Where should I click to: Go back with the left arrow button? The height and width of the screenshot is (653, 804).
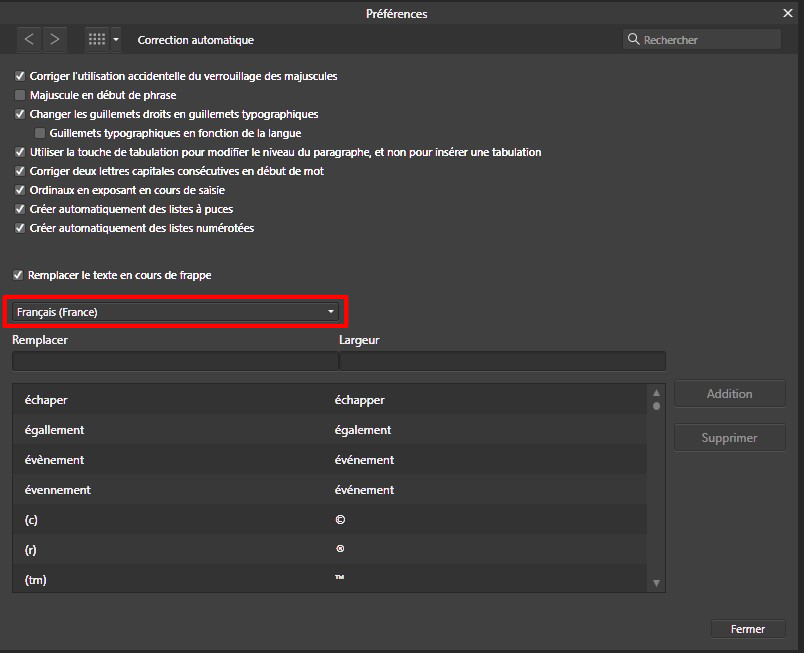tap(29, 39)
